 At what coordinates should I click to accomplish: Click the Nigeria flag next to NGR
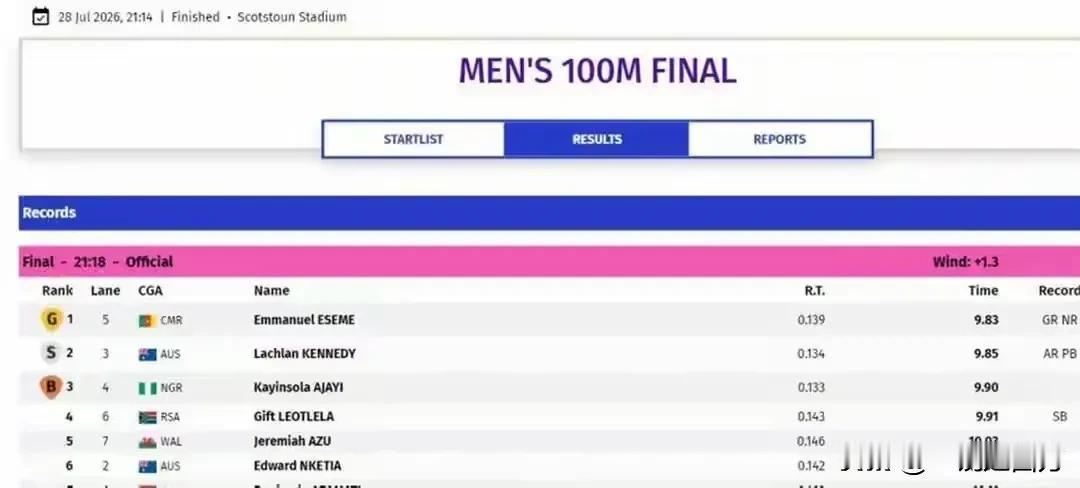coord(147,388)
